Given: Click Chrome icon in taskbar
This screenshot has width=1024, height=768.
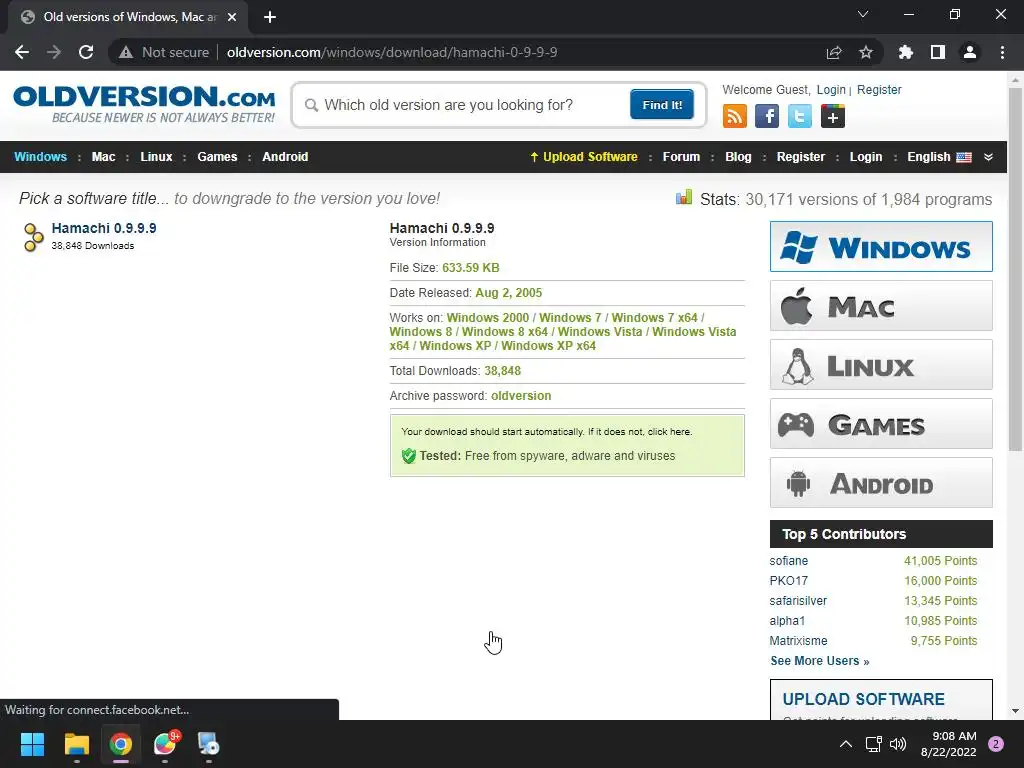Looking at the screenshot, I should pyautogui.click(x=121, y=744).
